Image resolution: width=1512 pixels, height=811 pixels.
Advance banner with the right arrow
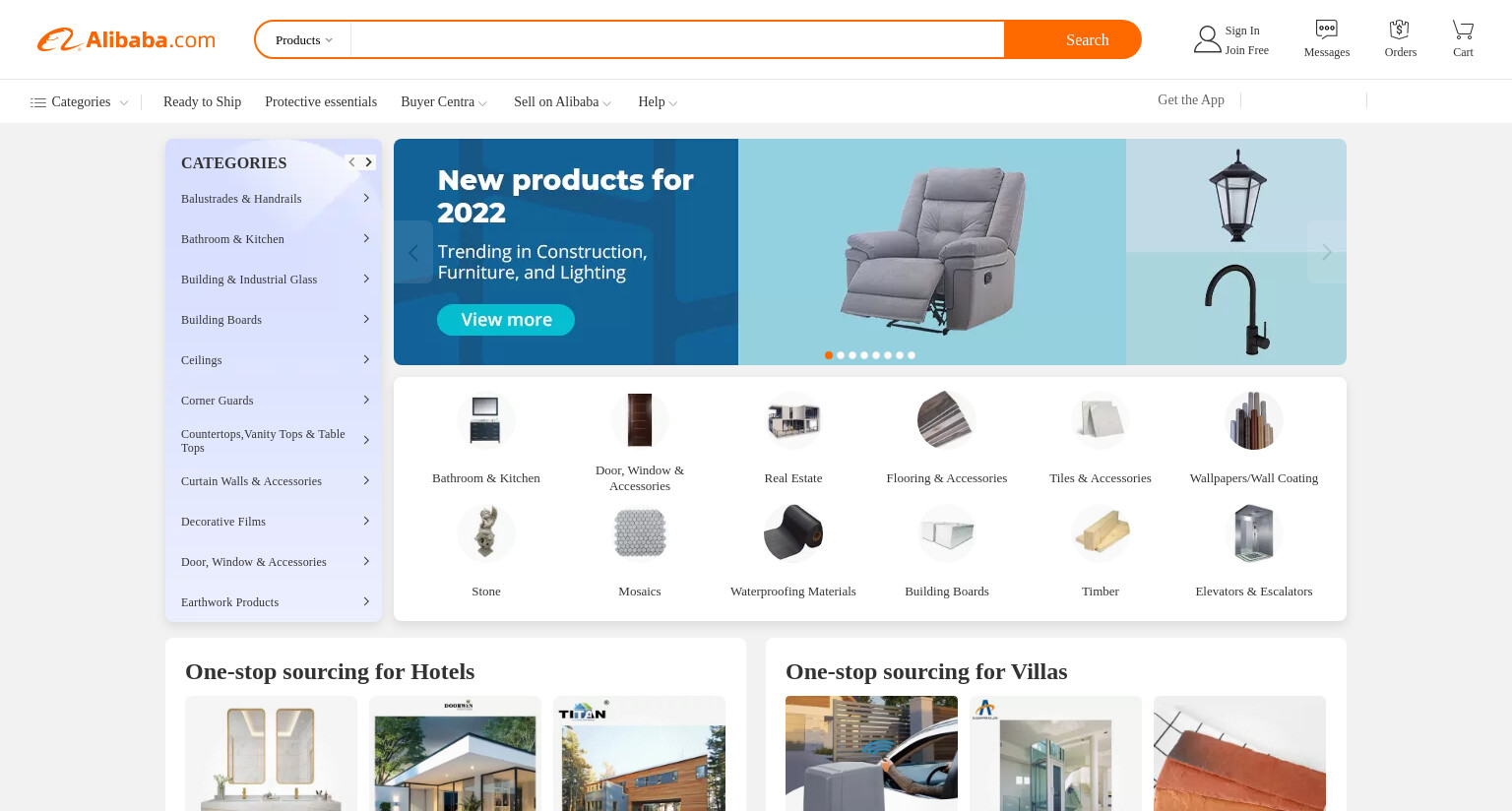1327,252
